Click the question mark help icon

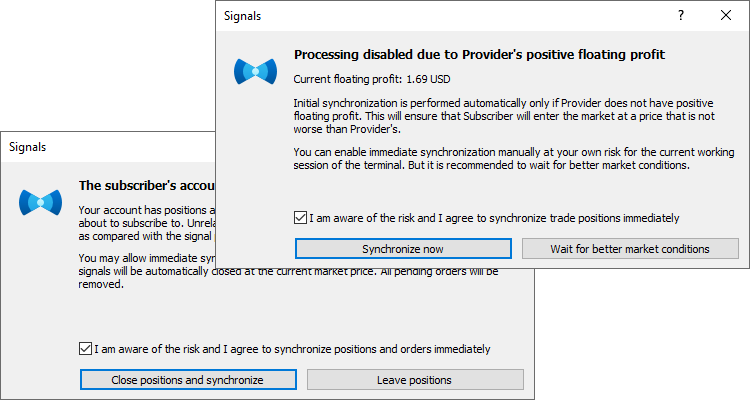pos(681,15)
